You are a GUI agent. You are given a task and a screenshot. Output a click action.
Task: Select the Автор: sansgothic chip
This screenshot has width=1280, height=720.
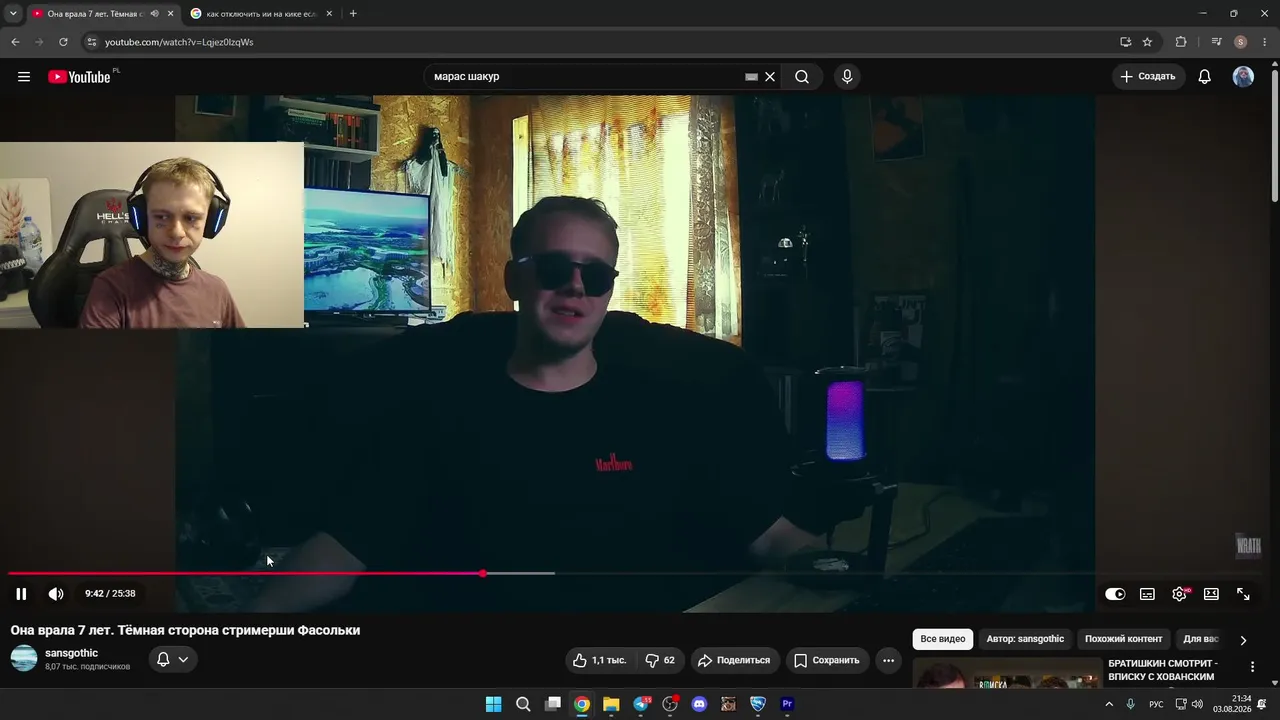1026,639
